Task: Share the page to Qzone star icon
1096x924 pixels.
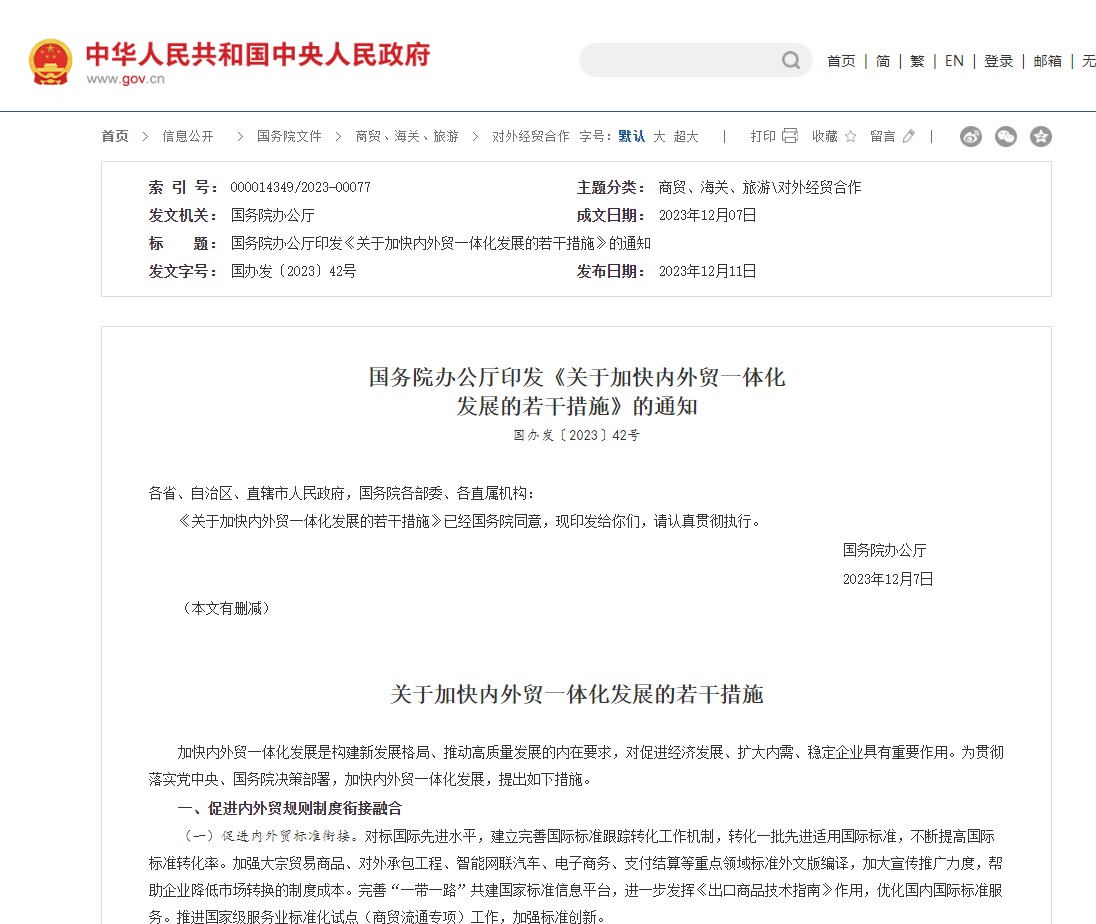Action: click(1041, 136)
